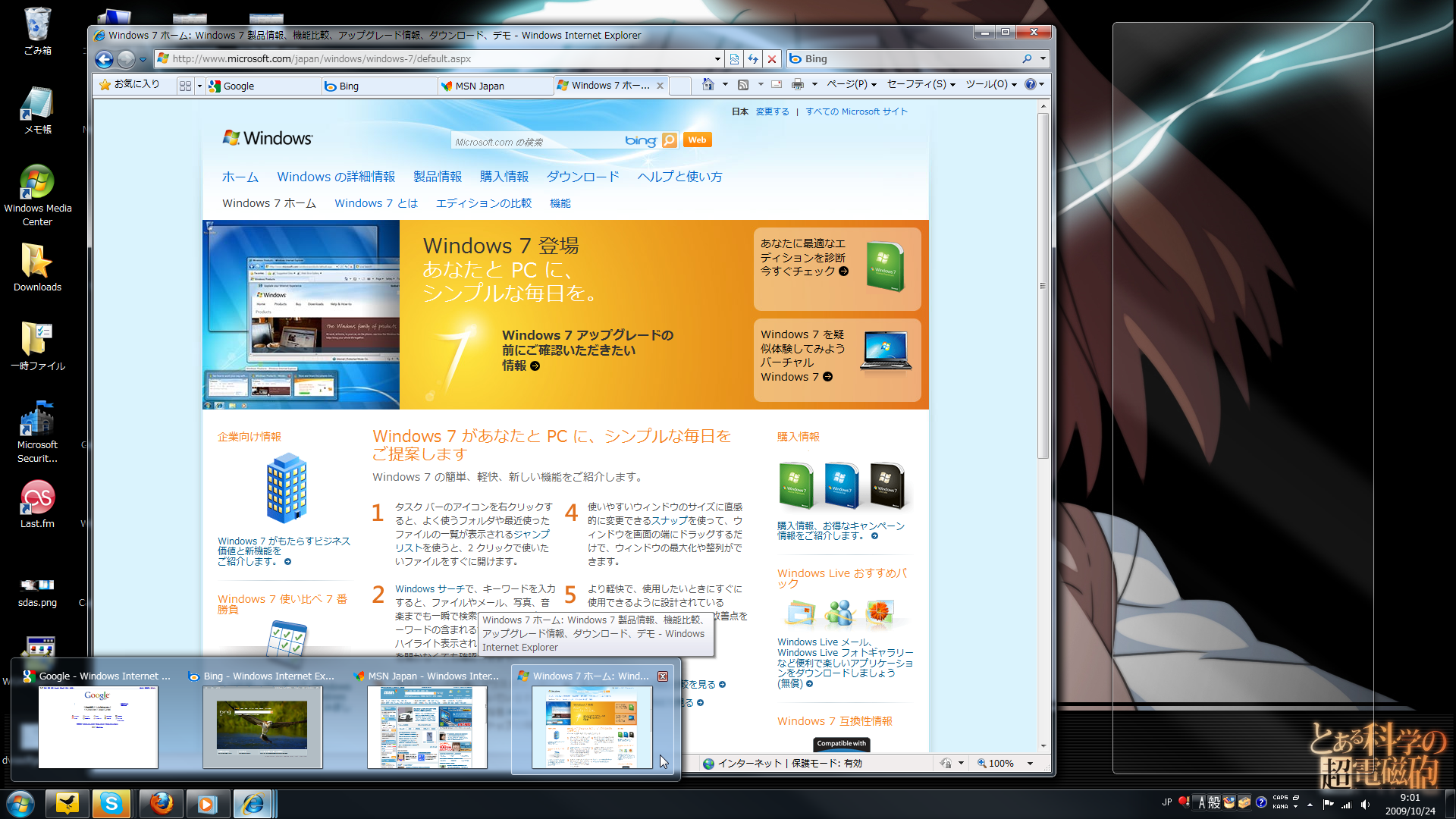Click the orange Web button
Screen dimensions: 1456x819
[697, 140]
